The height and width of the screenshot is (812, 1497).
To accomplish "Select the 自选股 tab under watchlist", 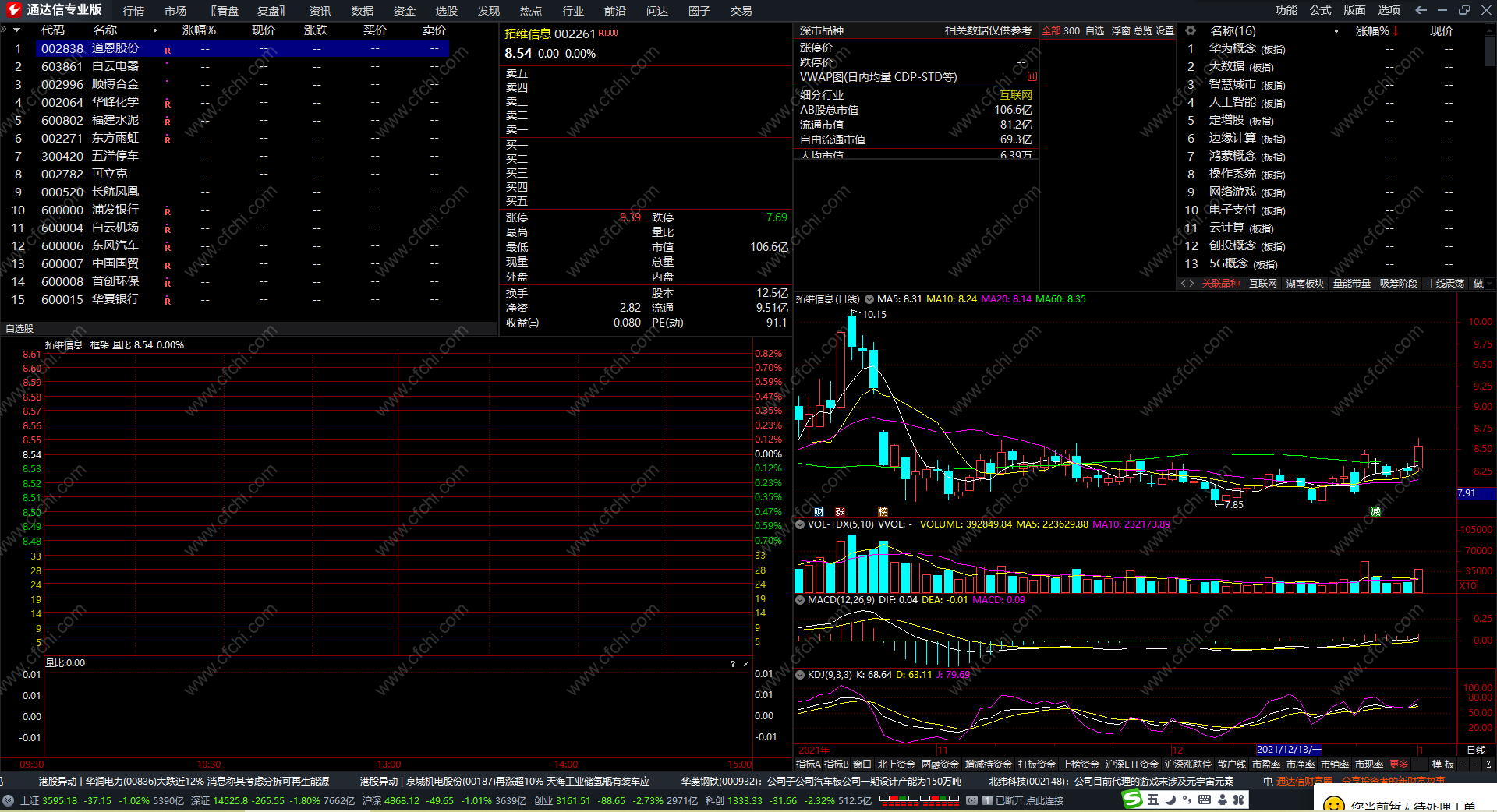I will coord(19,329).
